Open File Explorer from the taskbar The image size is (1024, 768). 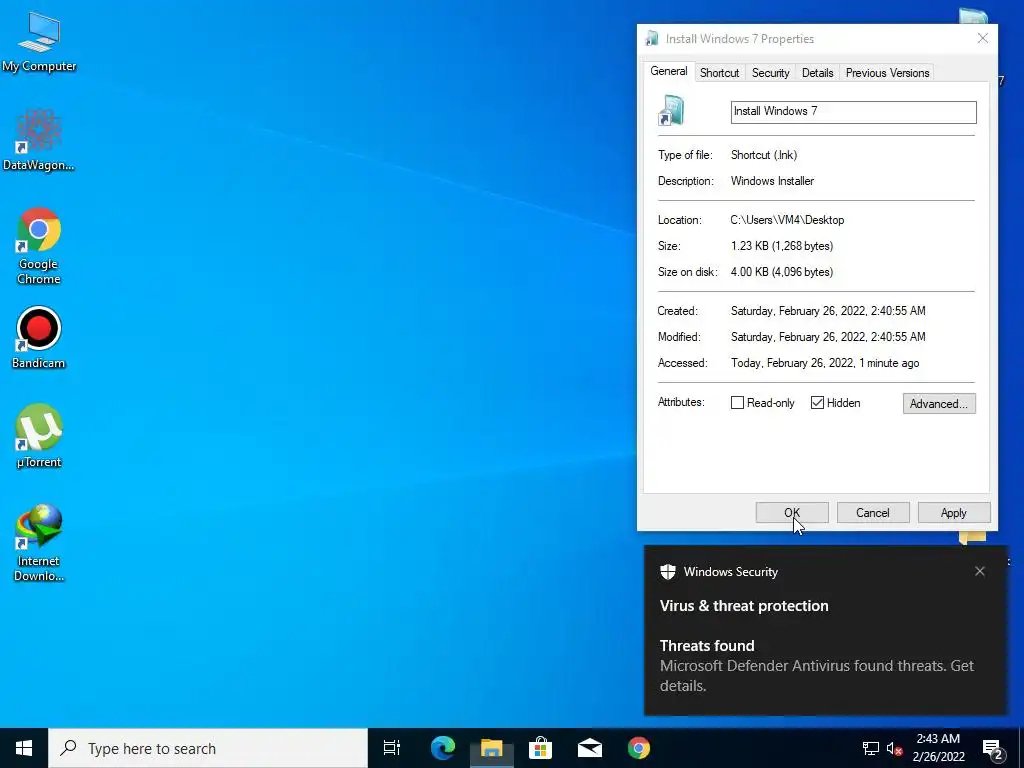point(491,748)
